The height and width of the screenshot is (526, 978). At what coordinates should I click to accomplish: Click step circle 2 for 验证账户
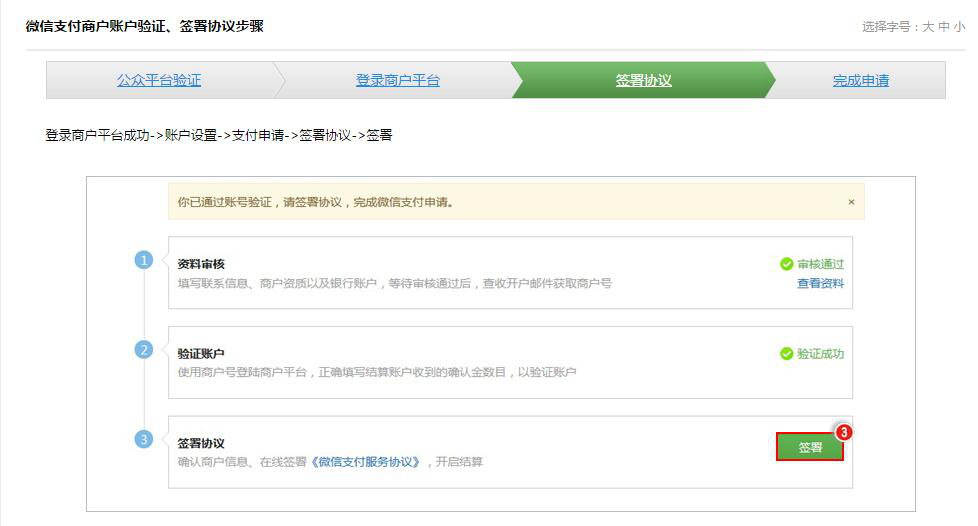click(144, 349)
